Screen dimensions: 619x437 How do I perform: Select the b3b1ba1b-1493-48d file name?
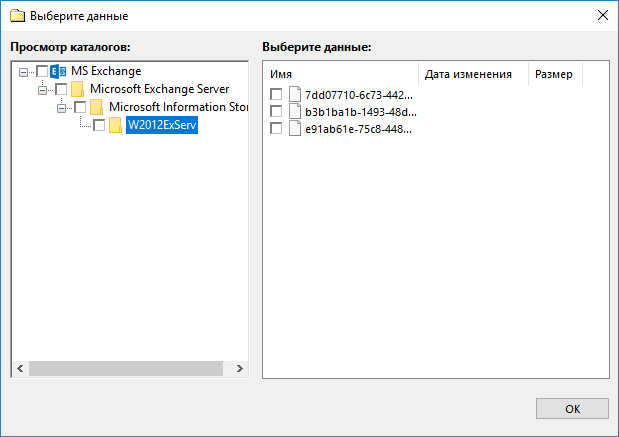(358, 112)
